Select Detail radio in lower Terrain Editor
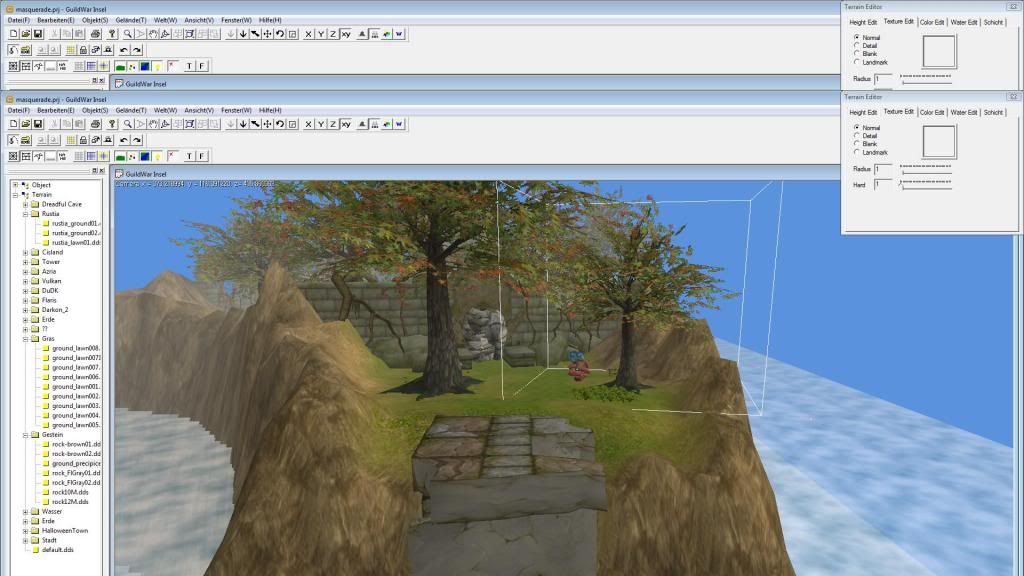 [857, 135]
